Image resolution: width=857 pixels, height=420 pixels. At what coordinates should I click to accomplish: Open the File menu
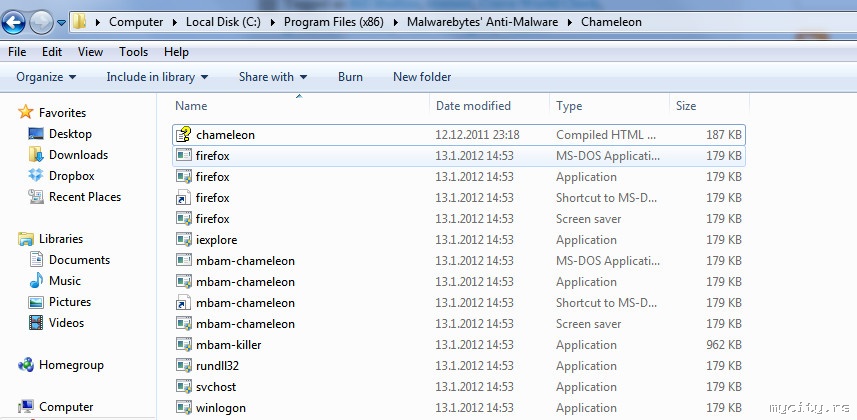click(17, 52)
